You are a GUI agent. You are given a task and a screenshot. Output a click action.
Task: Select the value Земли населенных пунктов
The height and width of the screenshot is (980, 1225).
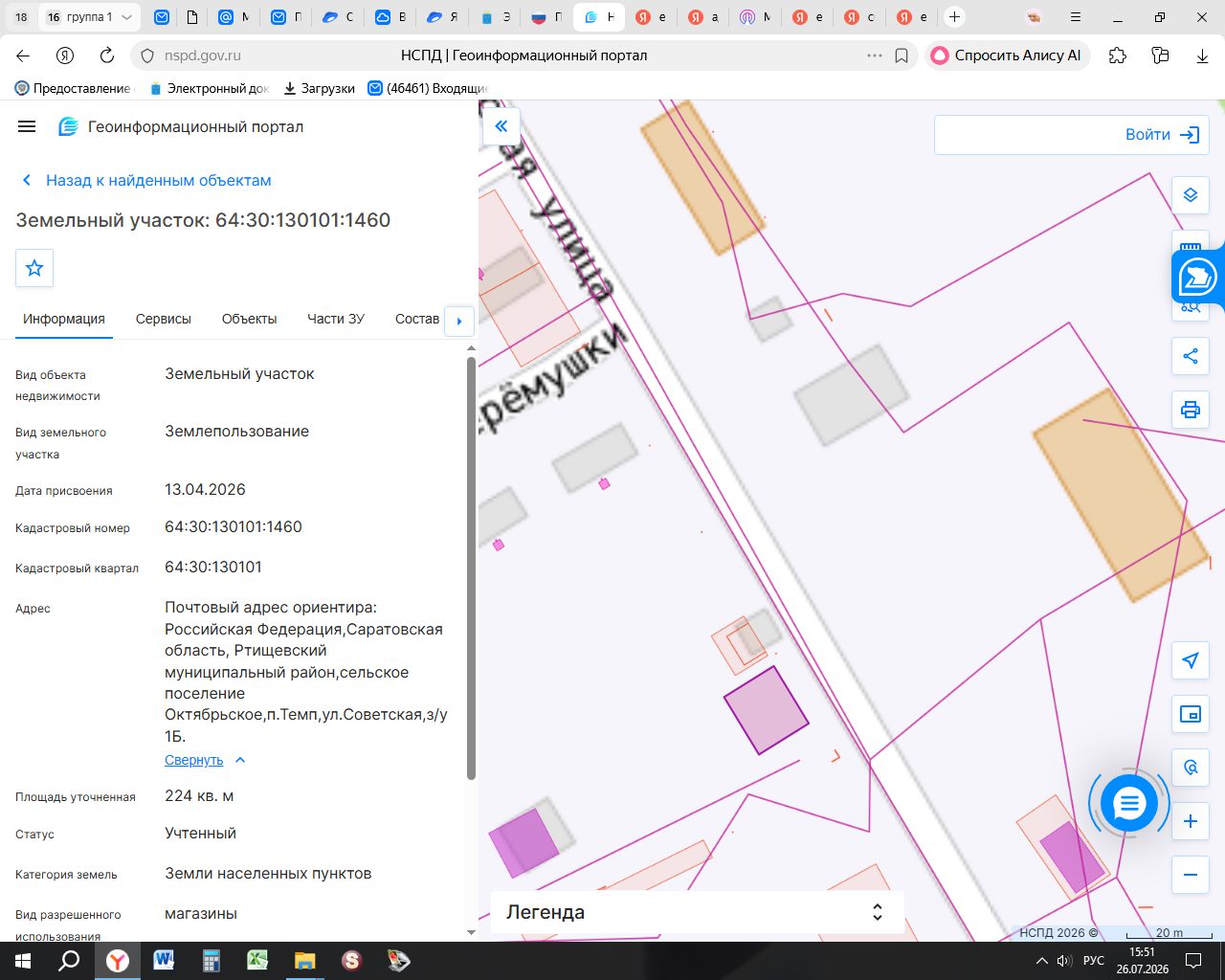click(268, 873)
